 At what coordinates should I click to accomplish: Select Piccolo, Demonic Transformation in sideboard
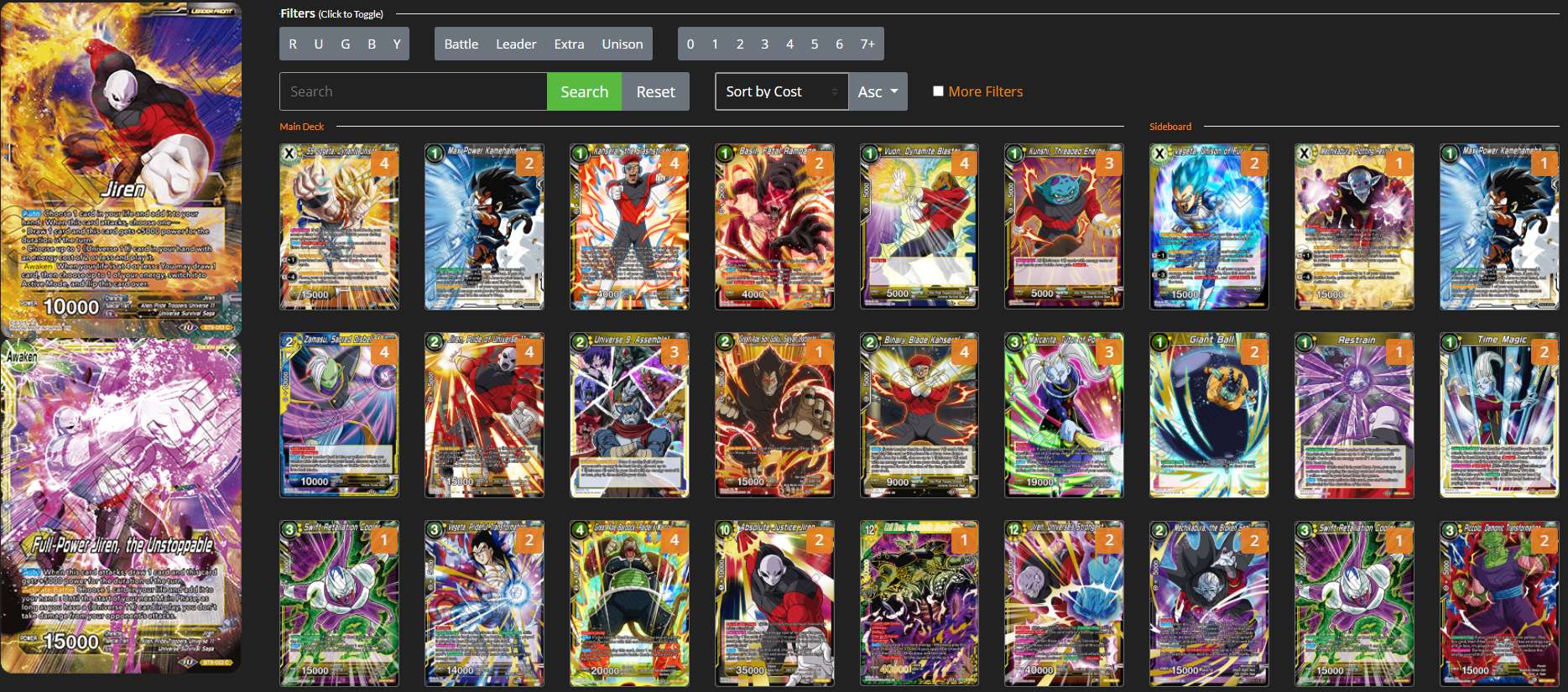pos(1499,604)
